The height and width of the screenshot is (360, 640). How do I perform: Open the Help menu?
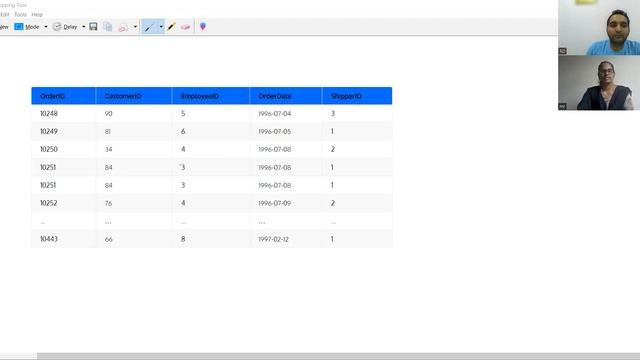(x=37, y=14)
